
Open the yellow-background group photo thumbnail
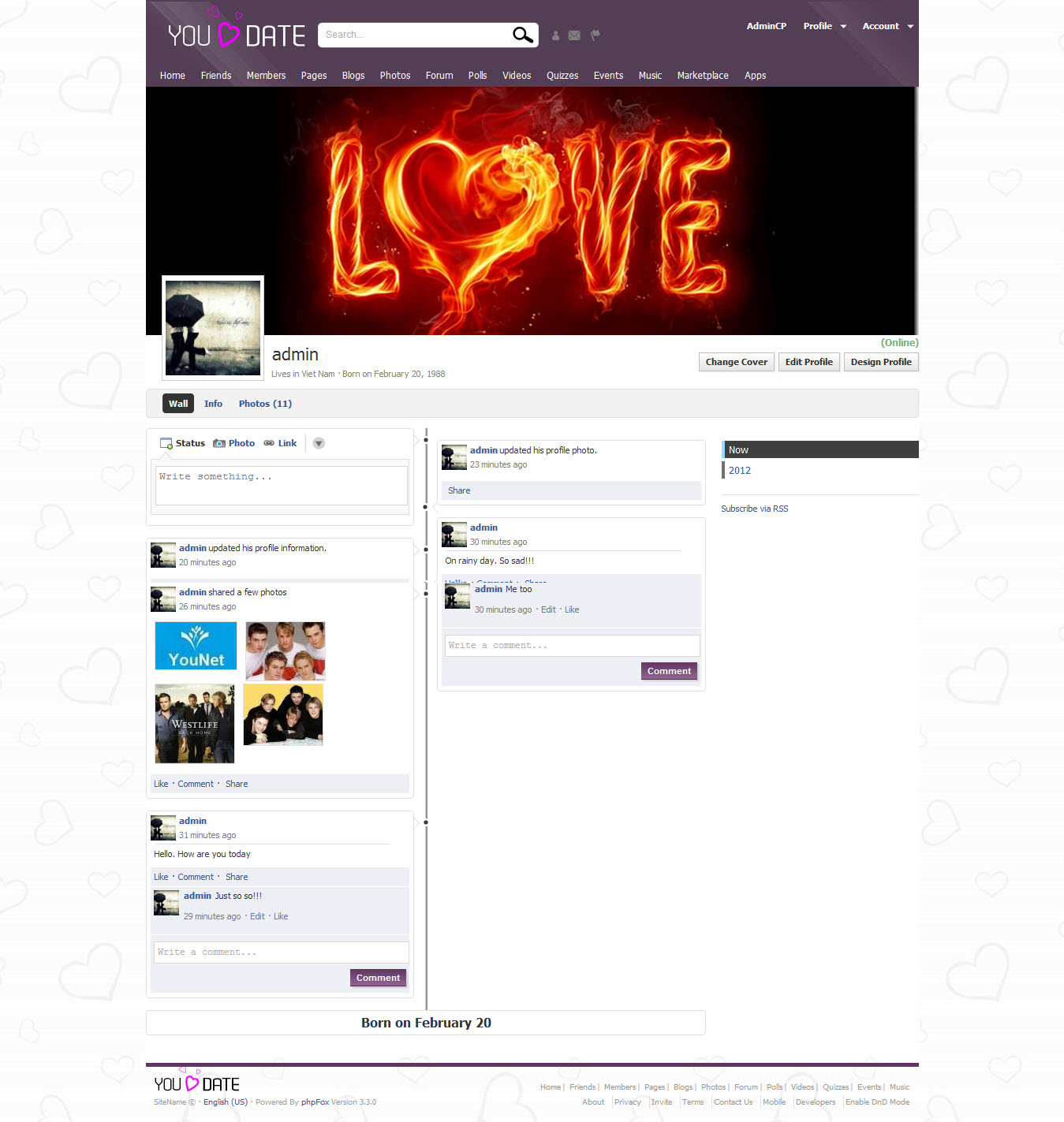tap(283, 715)
